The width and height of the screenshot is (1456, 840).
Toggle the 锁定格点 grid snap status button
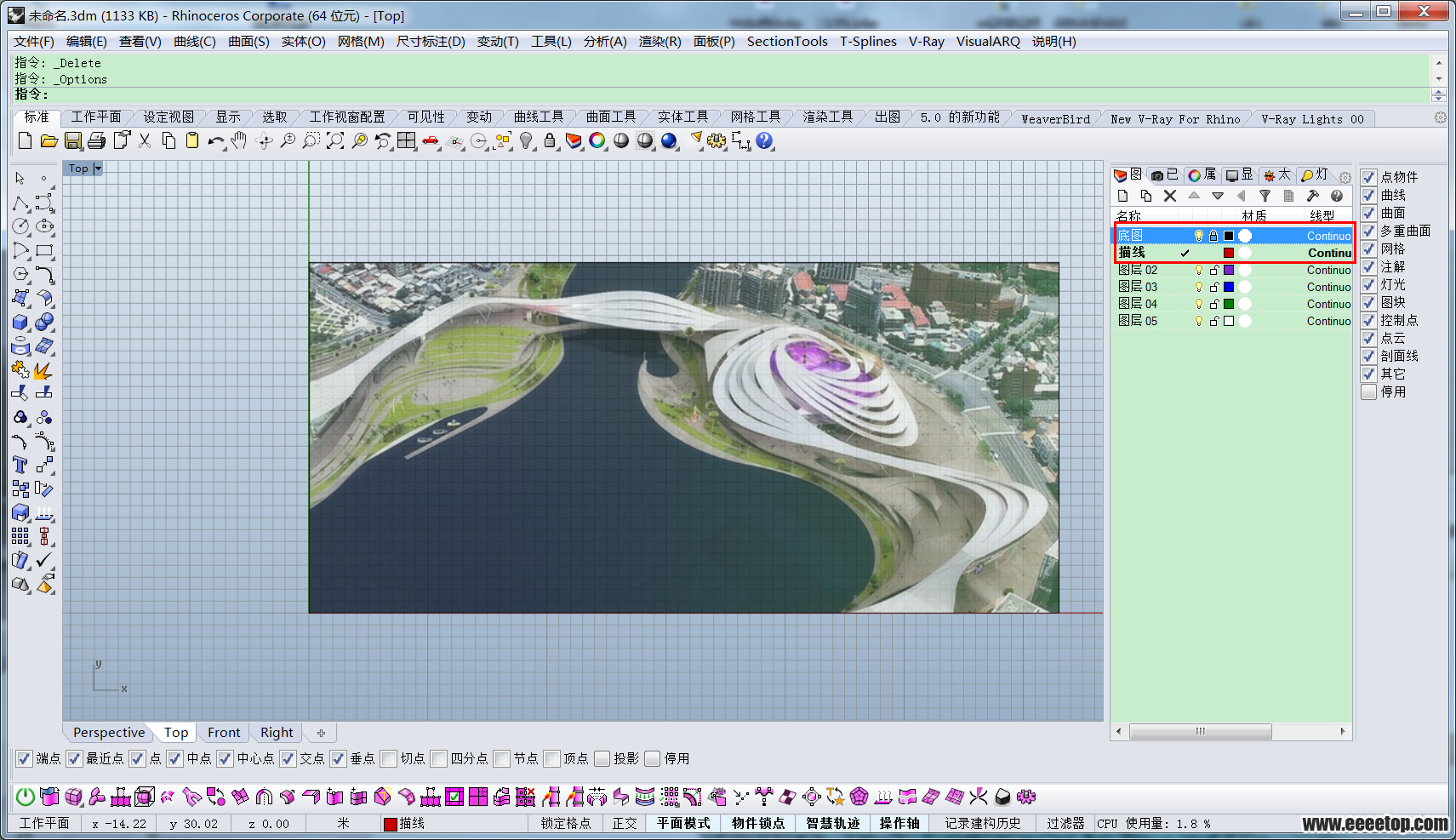coord(566,823)
